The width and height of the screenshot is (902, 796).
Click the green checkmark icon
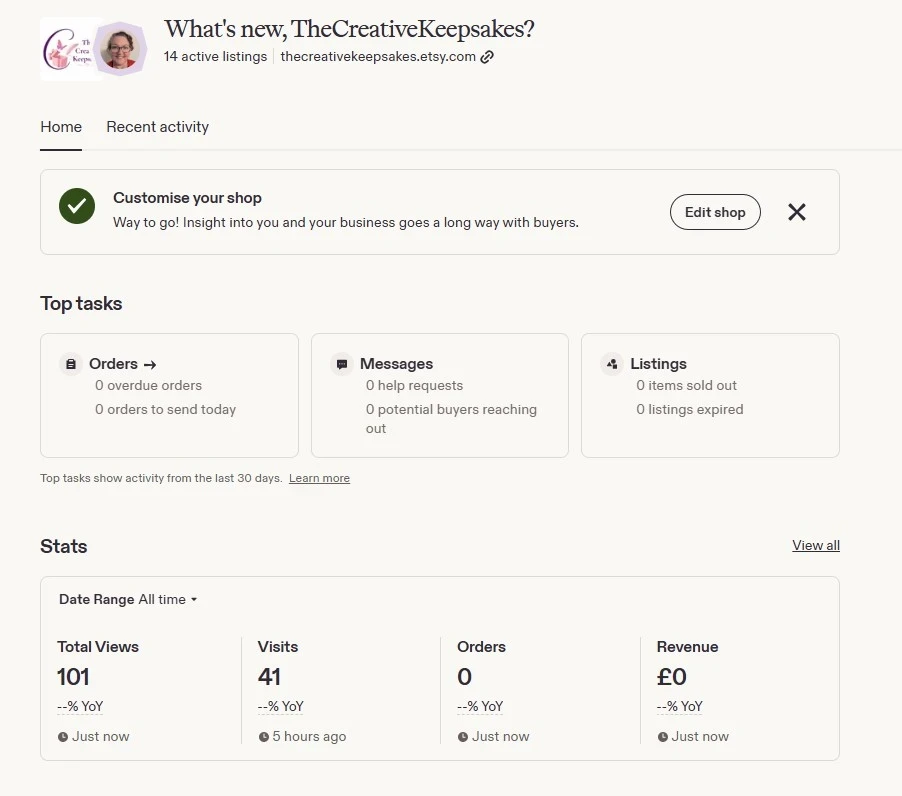(x=77, y=206)
